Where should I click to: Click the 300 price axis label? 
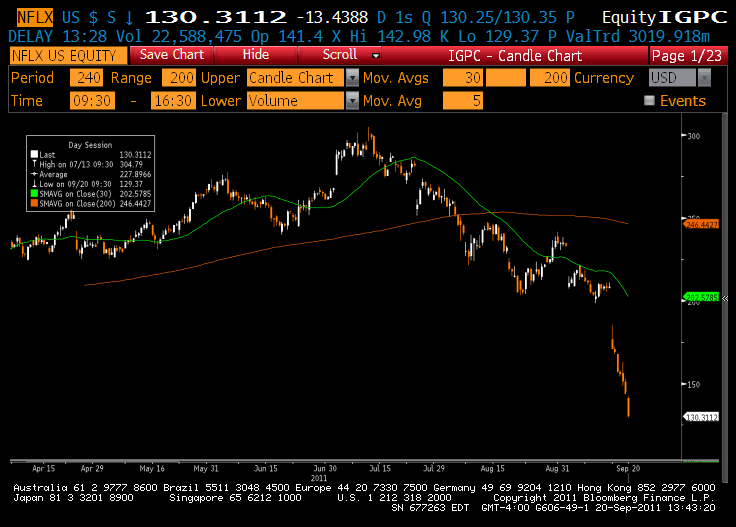(x=694, y=136)
